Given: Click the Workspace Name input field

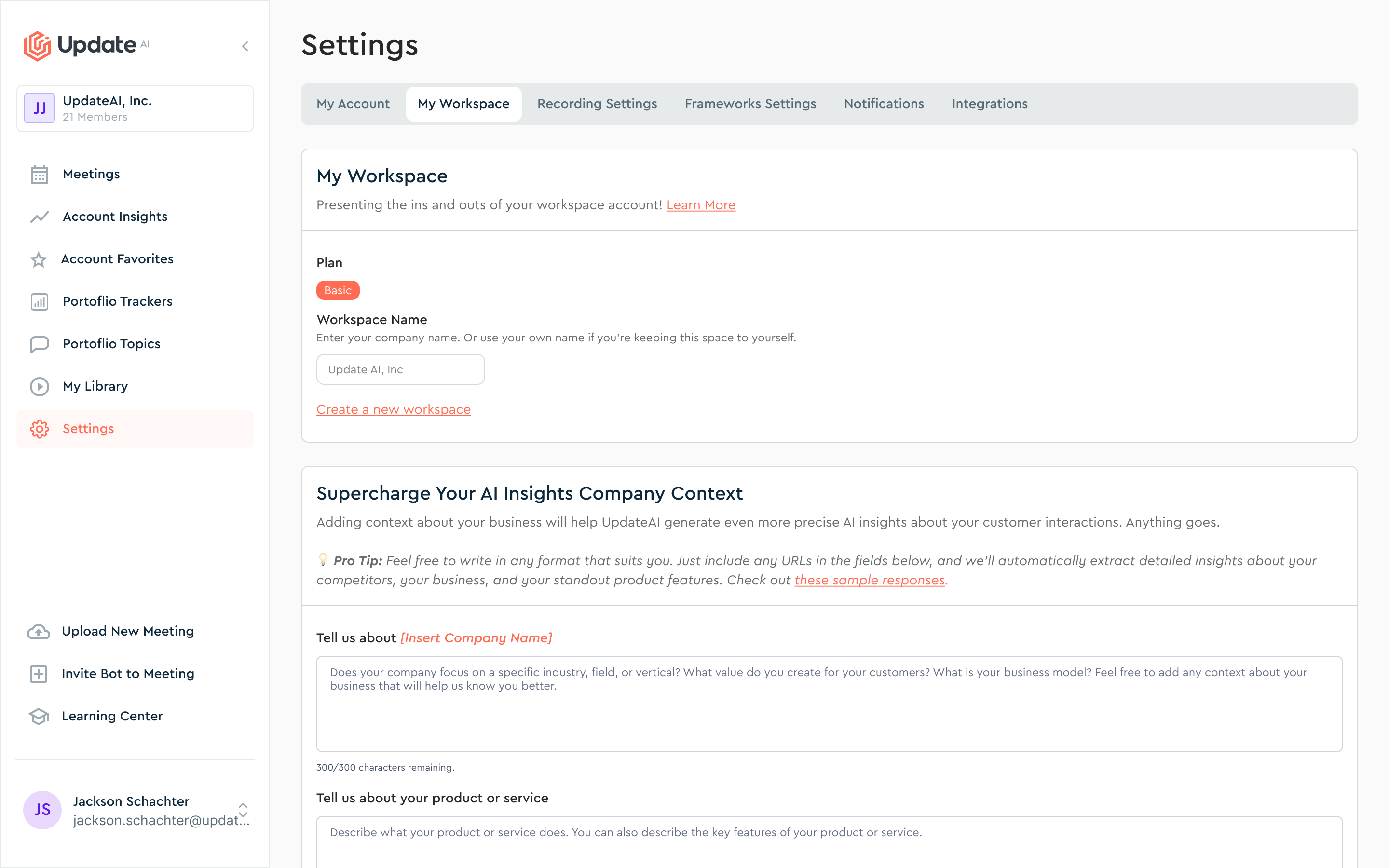Looking at the screenshot, I should 400,370.
